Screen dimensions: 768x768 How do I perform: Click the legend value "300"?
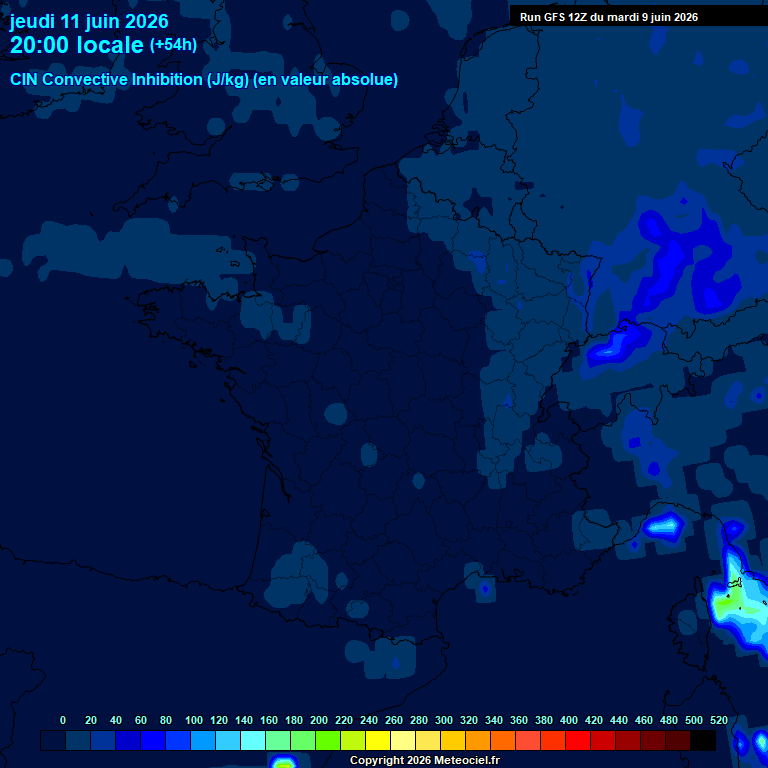coord(444,720)
